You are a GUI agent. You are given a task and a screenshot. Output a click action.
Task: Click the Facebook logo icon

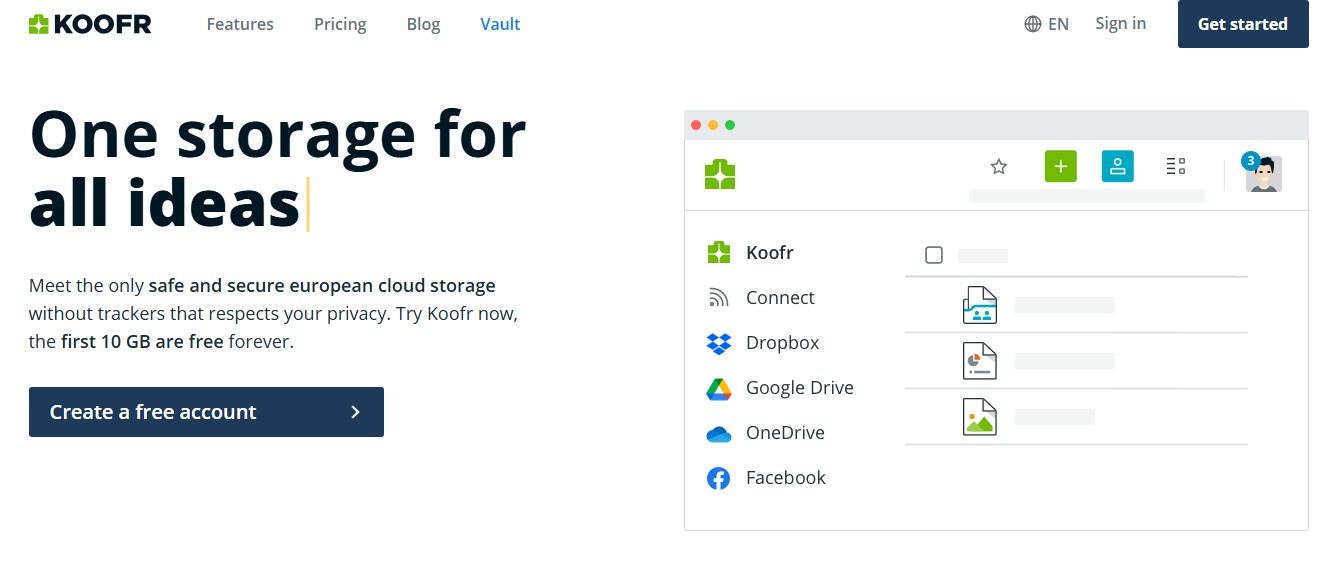(719, 479)
